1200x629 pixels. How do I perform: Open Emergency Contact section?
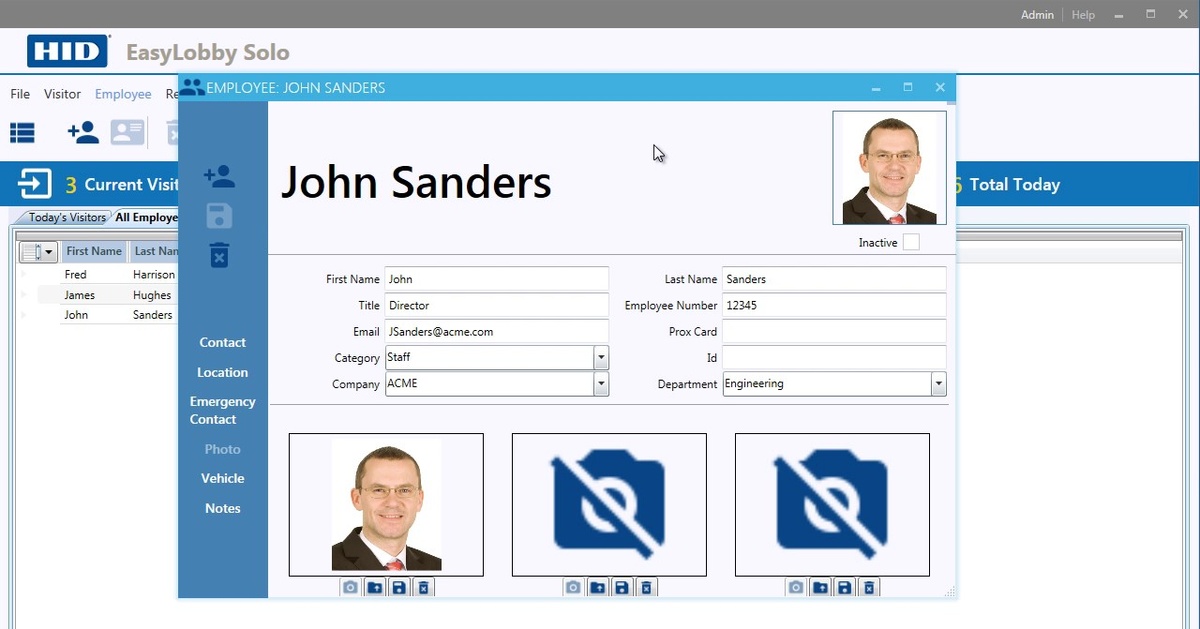(x=222, y=410)
